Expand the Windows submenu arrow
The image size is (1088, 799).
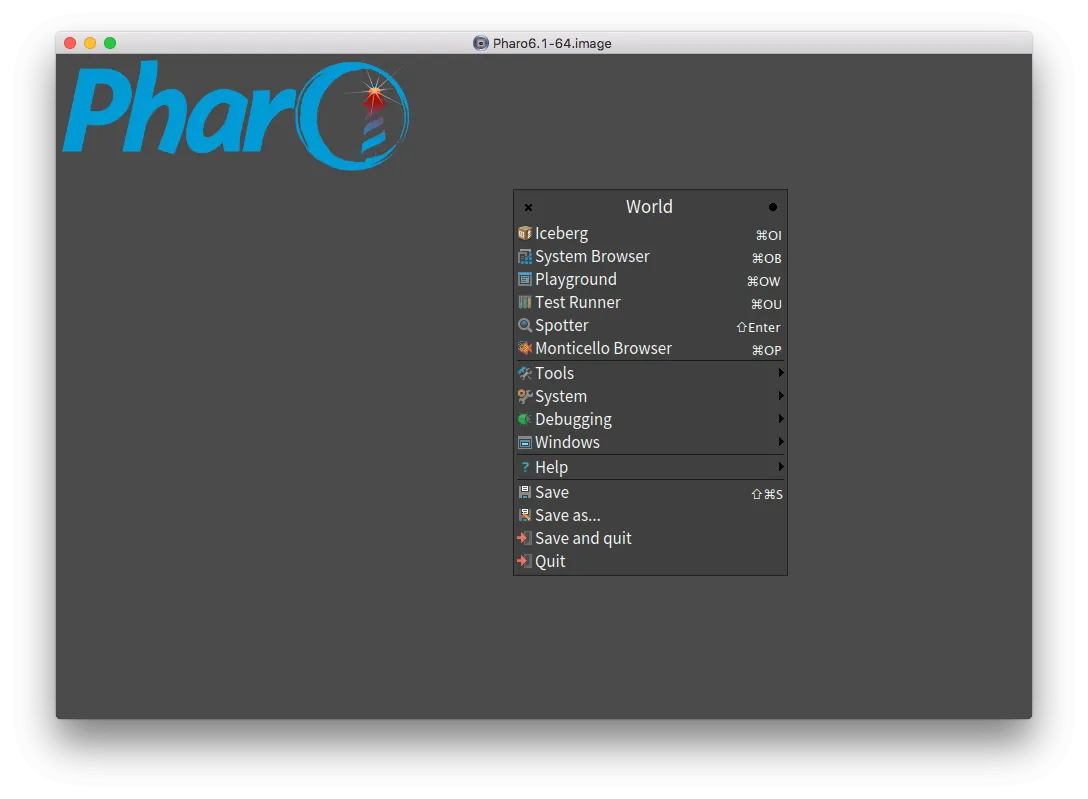(x=781, y=442)
